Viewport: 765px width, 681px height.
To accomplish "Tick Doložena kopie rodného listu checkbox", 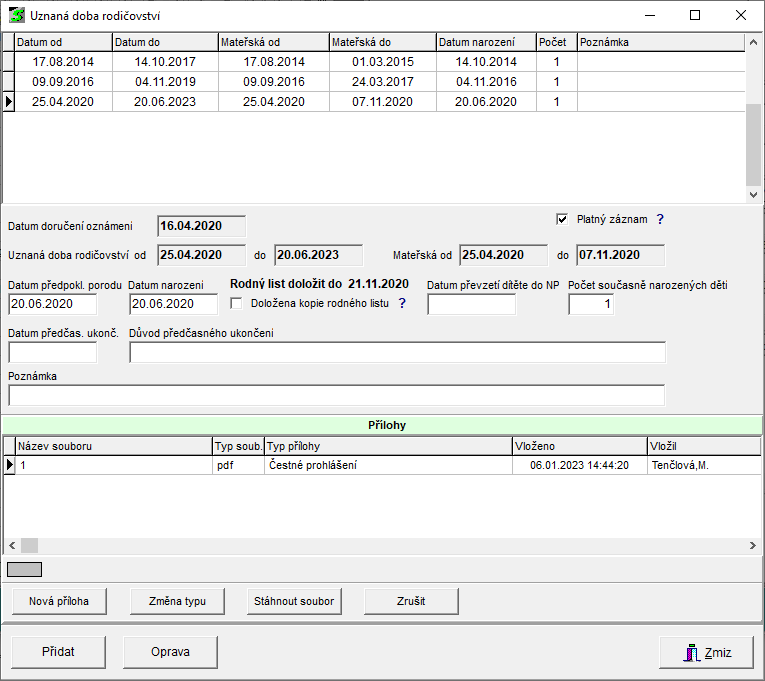I will pyautogui.click(x=237, y=303).
